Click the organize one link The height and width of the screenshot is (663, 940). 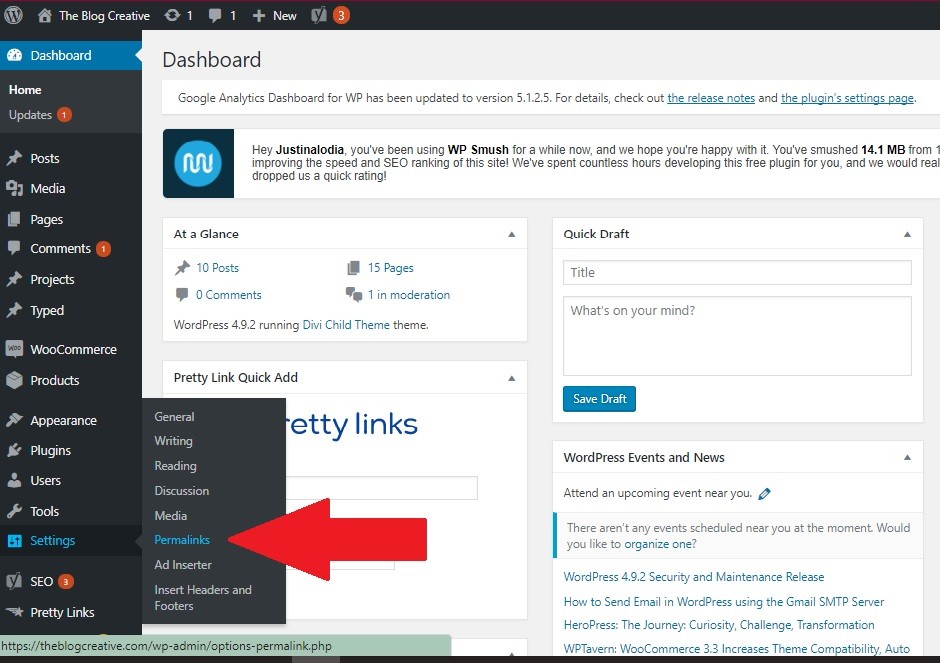pyautogui.click(x=660, y=544)
